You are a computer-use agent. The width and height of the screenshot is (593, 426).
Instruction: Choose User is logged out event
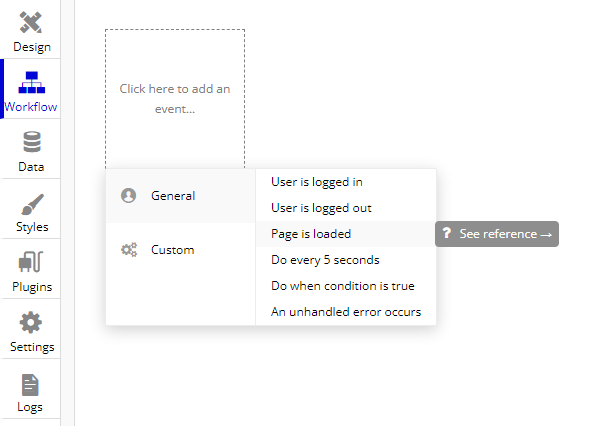pos(321,208)
